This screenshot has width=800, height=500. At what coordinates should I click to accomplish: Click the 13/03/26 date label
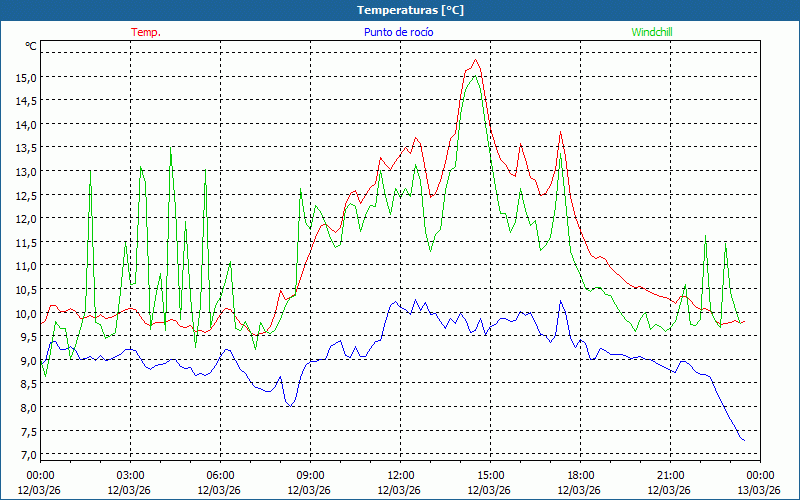759,490
